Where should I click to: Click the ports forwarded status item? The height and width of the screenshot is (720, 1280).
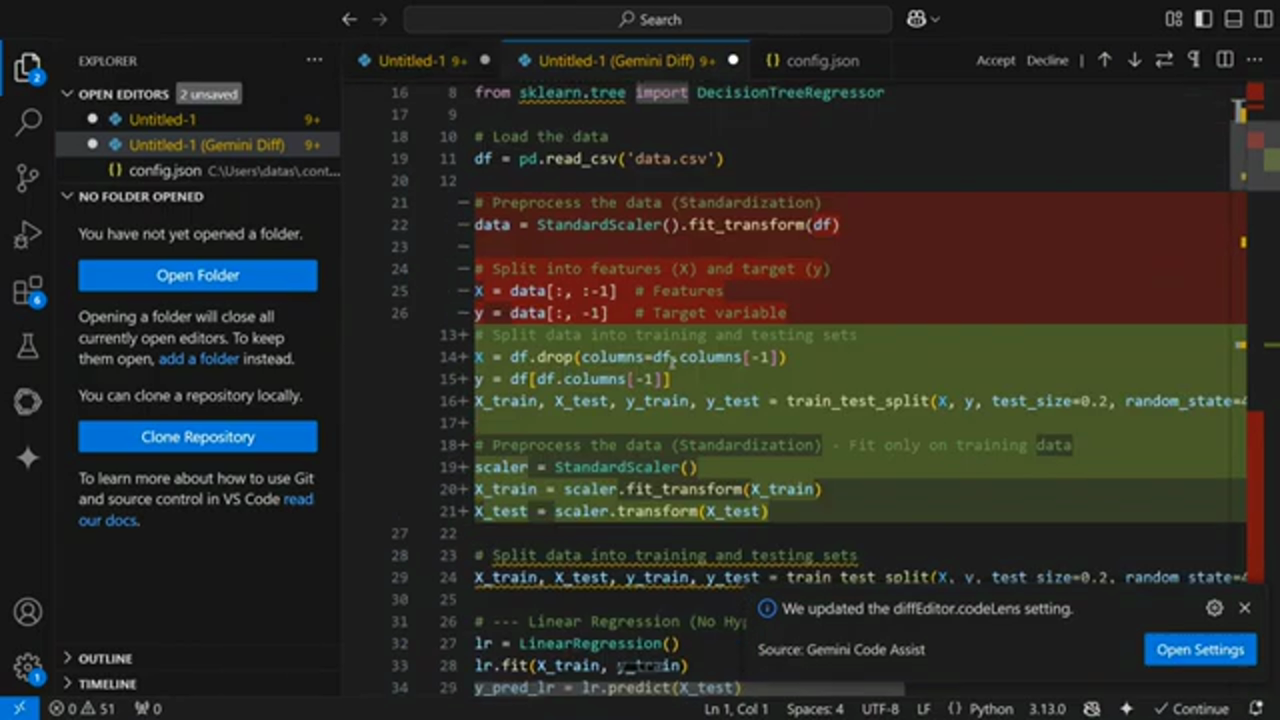tap(147, 709)
